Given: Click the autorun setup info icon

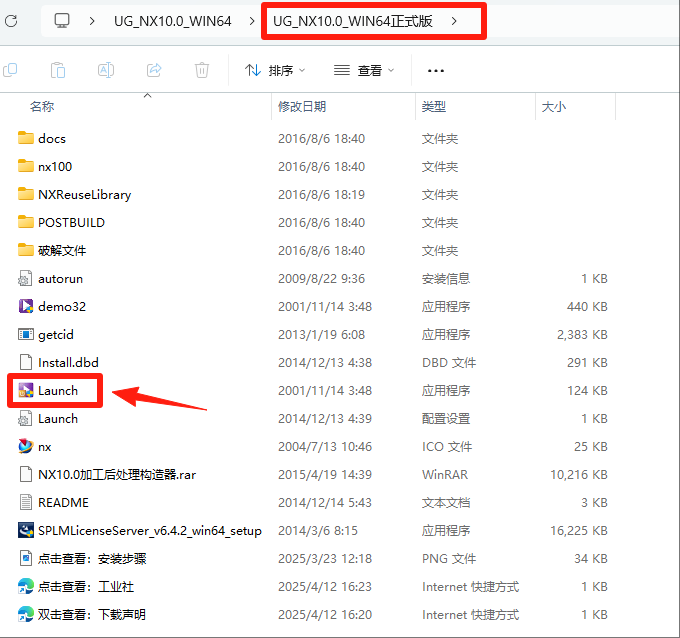Looking at the screenshot, I should click(25, 278).
